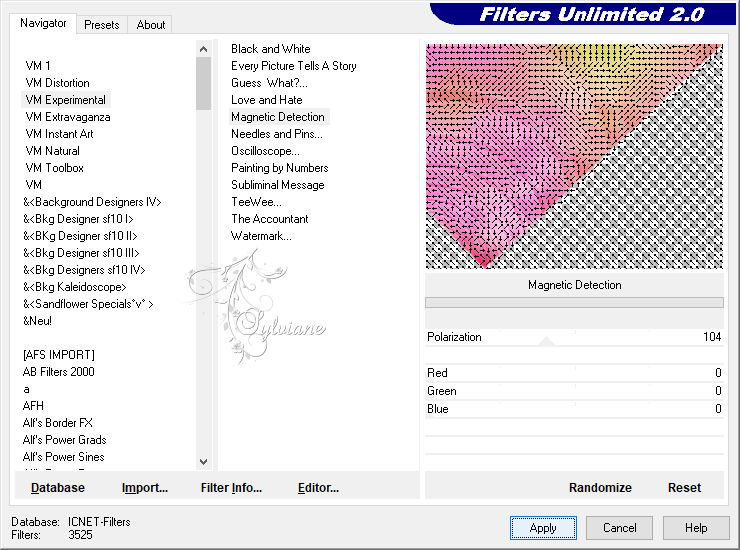Choose the Guess What?... filter
This screenshot has height=550, width=740.
click(x=269, y=83)
